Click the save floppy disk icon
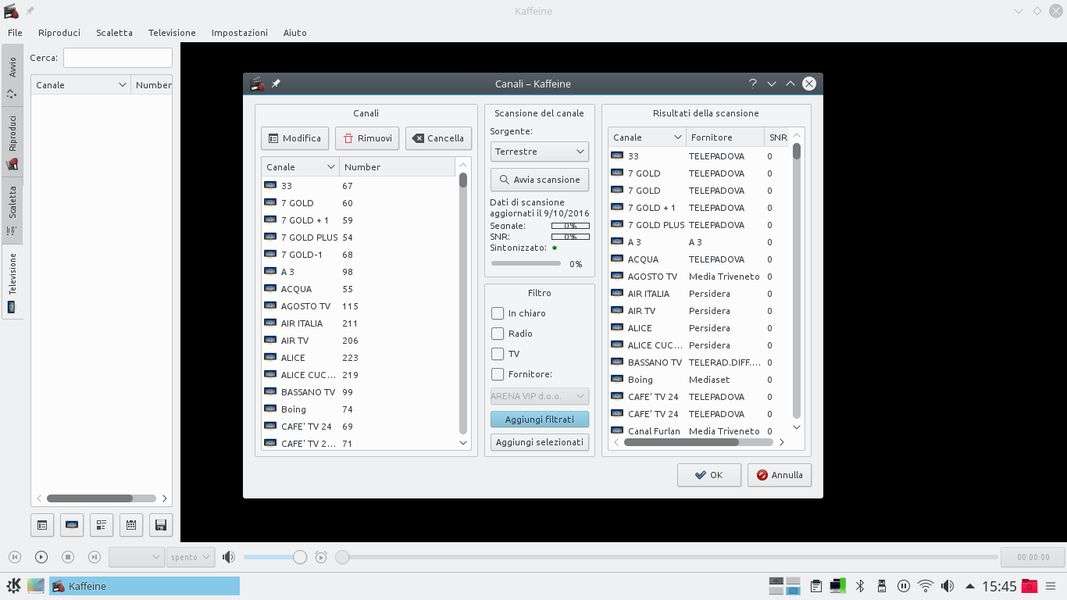This screenshot has height=600, width=1067. click(160, 524)
